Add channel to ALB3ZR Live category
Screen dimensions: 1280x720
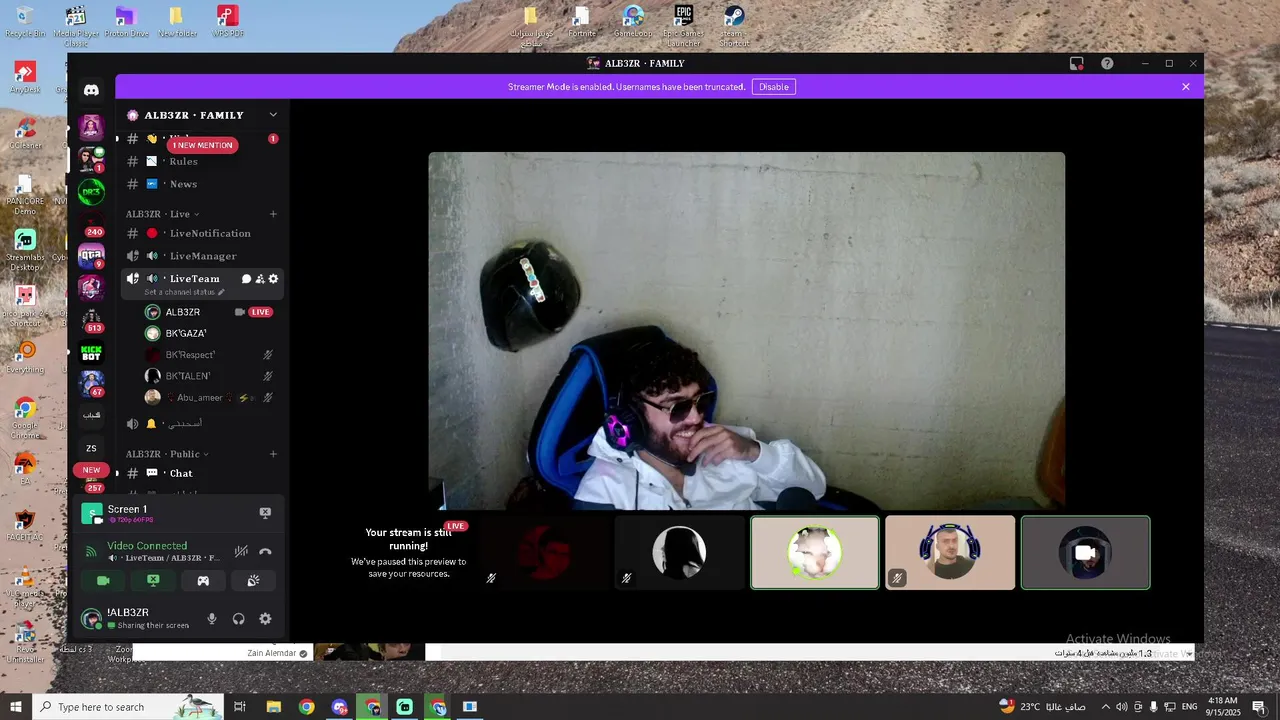pyautogui.click(x=273, y=214)
